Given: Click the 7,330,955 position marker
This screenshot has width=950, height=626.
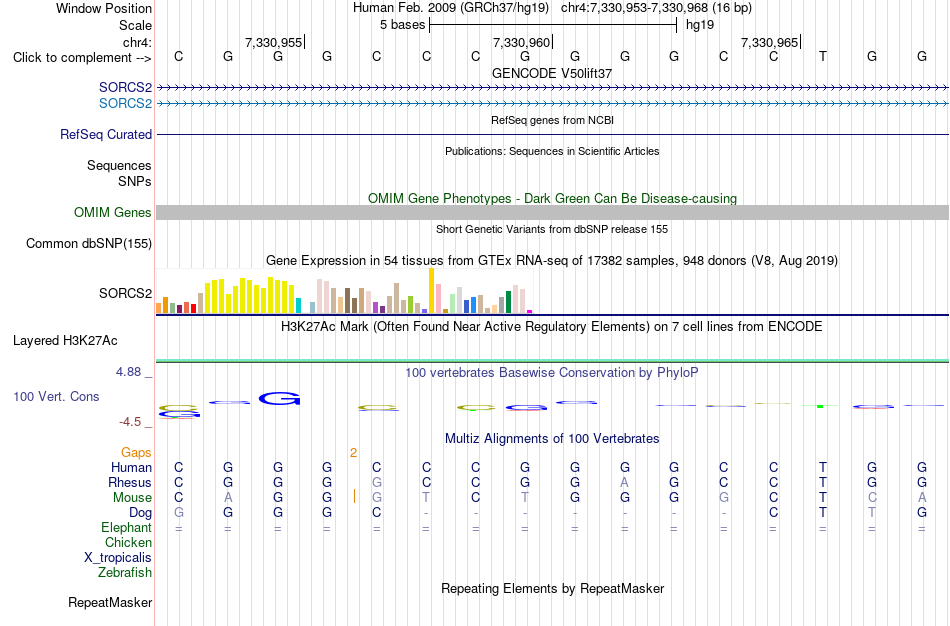Looking at the screenshot, I should (x=273, y=42).
